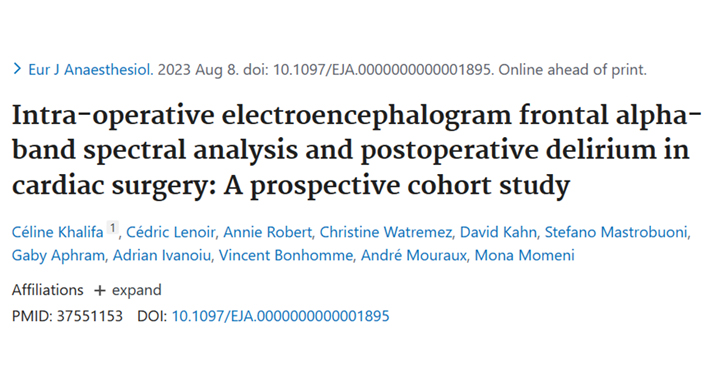Click the article title heading
This screenshot has height=385, width=715.
click(x=356, y=150)
